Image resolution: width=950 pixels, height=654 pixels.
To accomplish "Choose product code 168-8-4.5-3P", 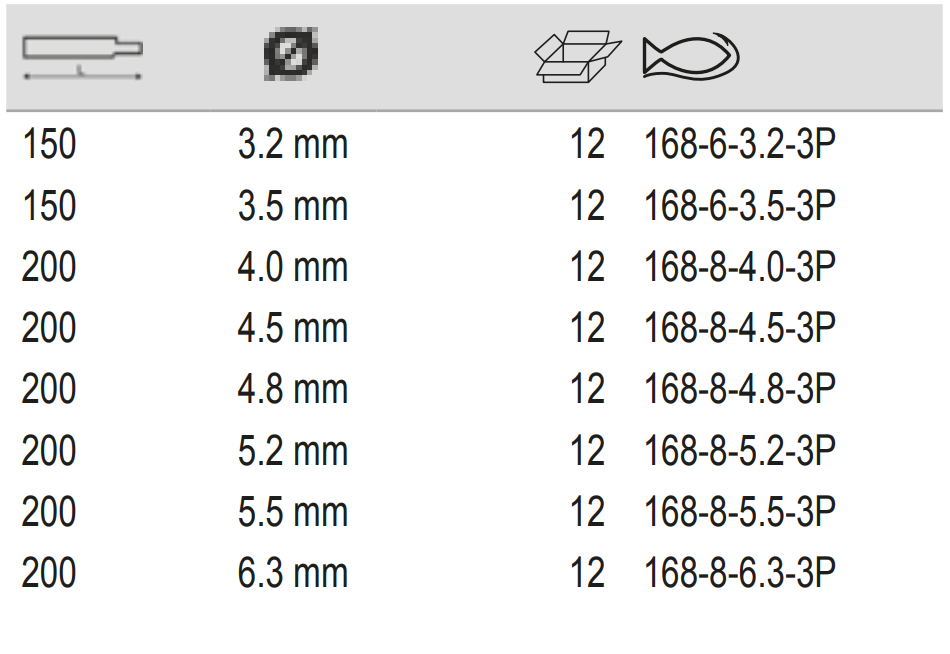I will click(x=739, y=329).
